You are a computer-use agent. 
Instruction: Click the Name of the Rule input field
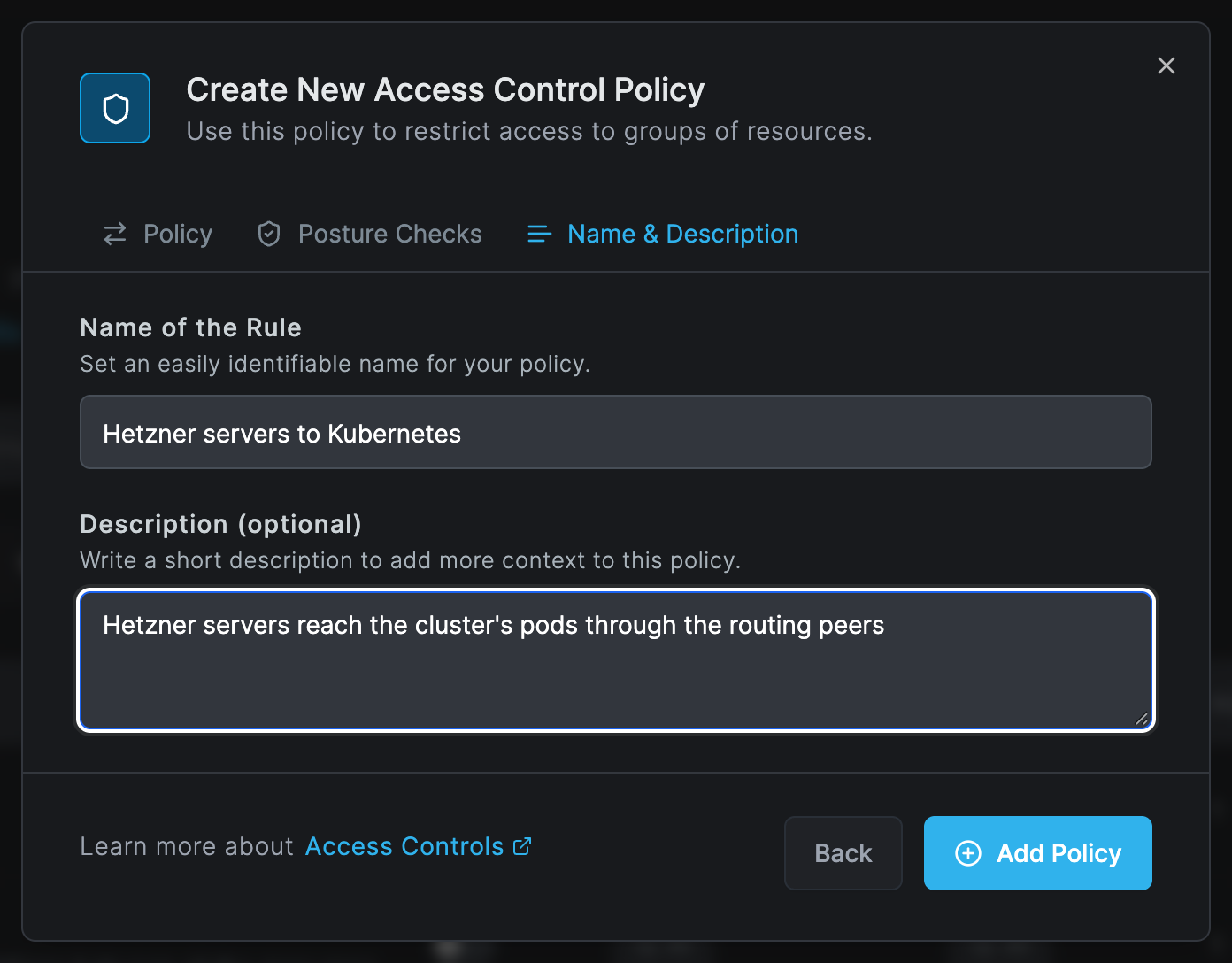616,432
